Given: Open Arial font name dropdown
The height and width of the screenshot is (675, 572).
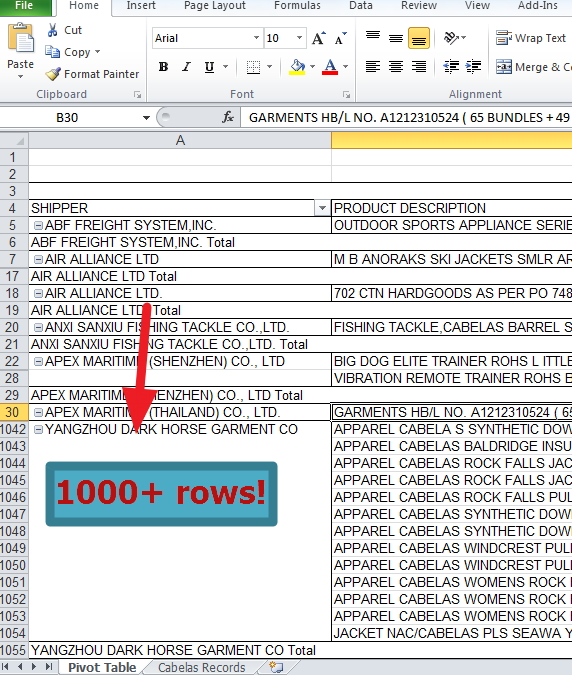Looking at the screenshot, I should (x=257, y=38).
